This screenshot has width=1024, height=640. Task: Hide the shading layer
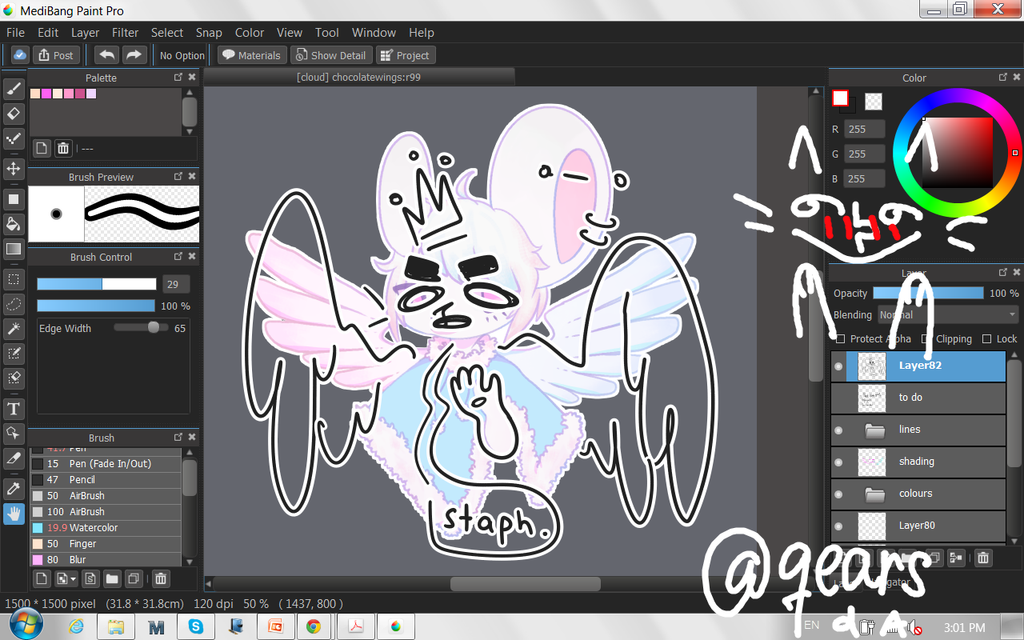[839, 462]
